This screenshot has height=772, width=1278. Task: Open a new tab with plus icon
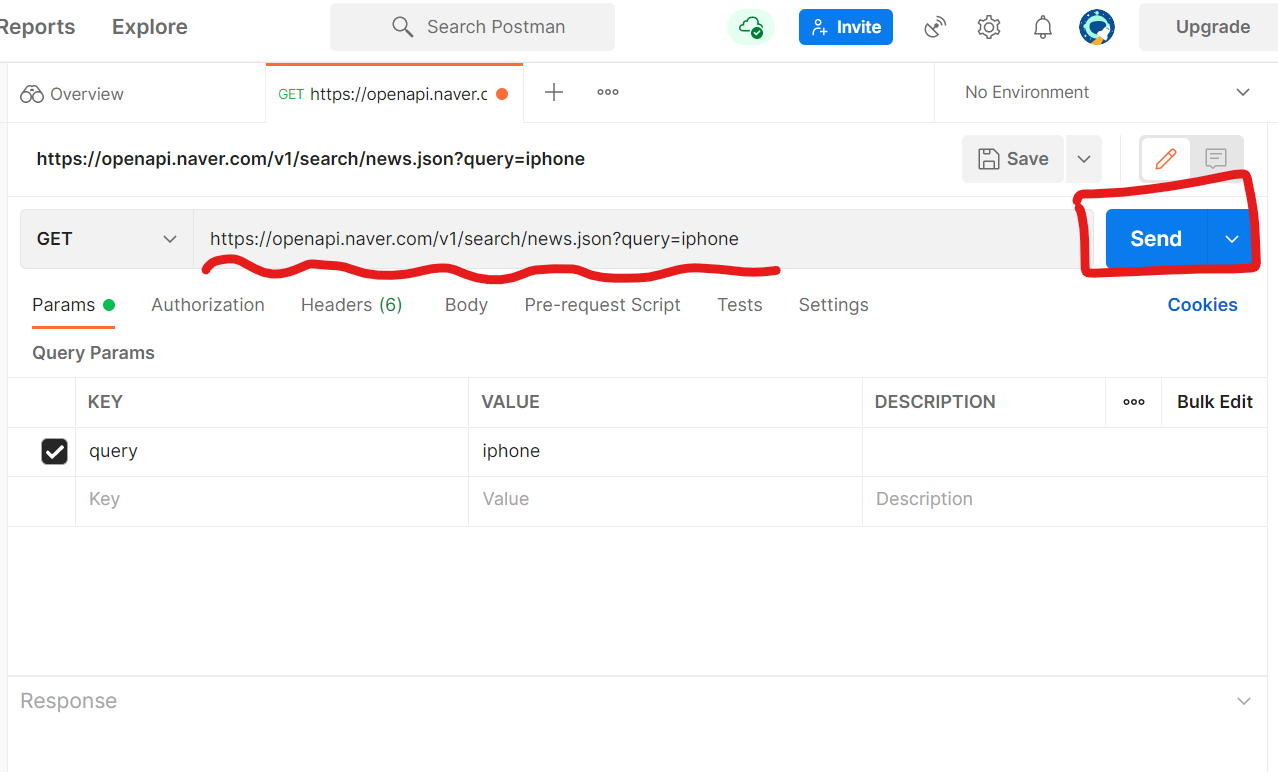(554, 93)
